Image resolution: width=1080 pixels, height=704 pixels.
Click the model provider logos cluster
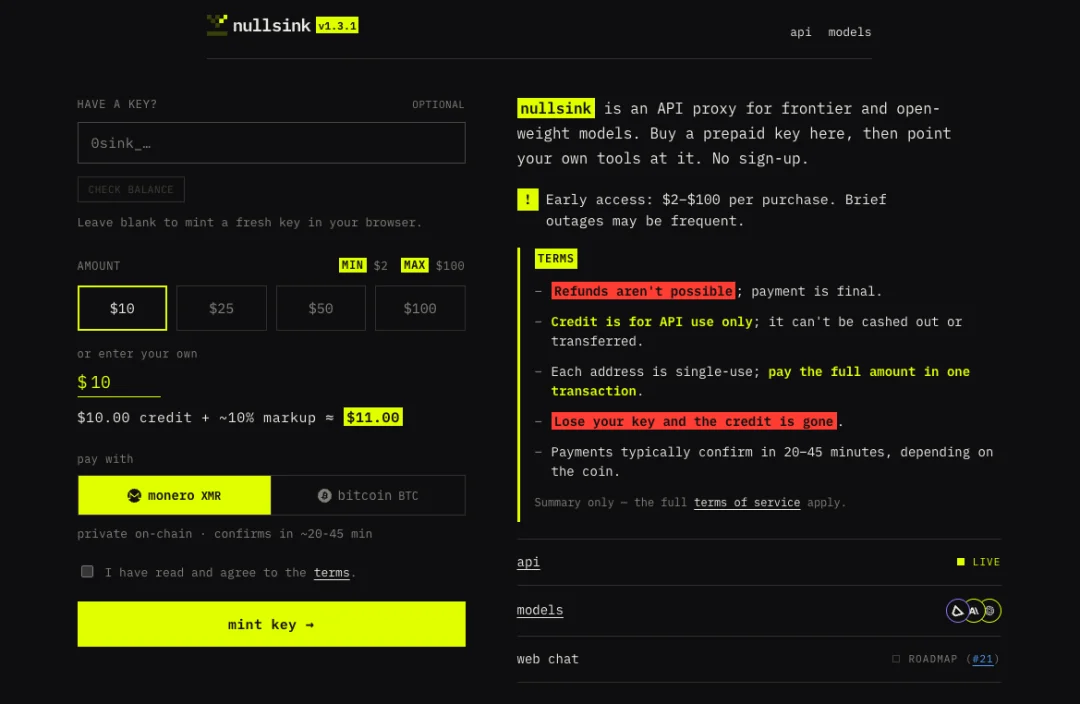click(973, 610)
